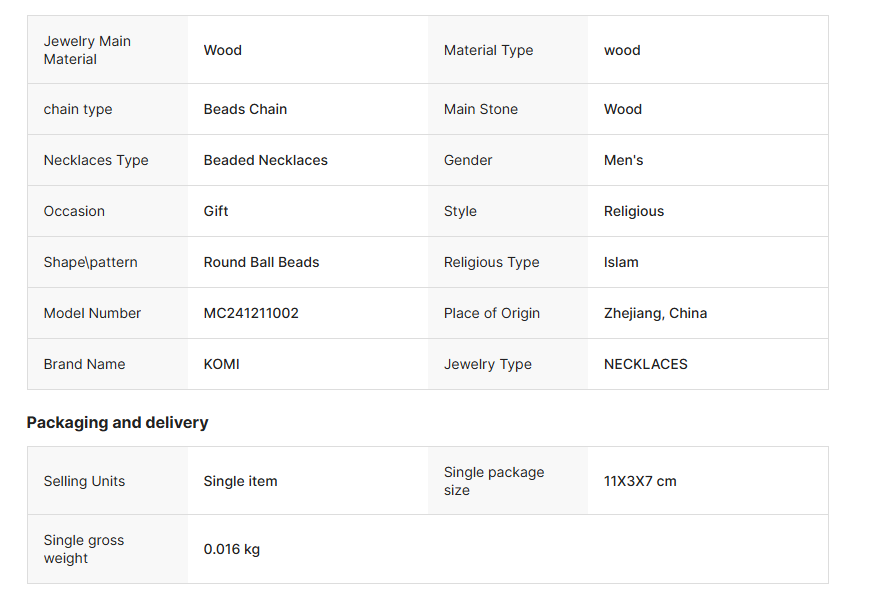Click the 'Packaging and delivery' heading
Image resolution: width=876 pixels, height=602 pixels.
pyautogui.click(x=117, y=422)
